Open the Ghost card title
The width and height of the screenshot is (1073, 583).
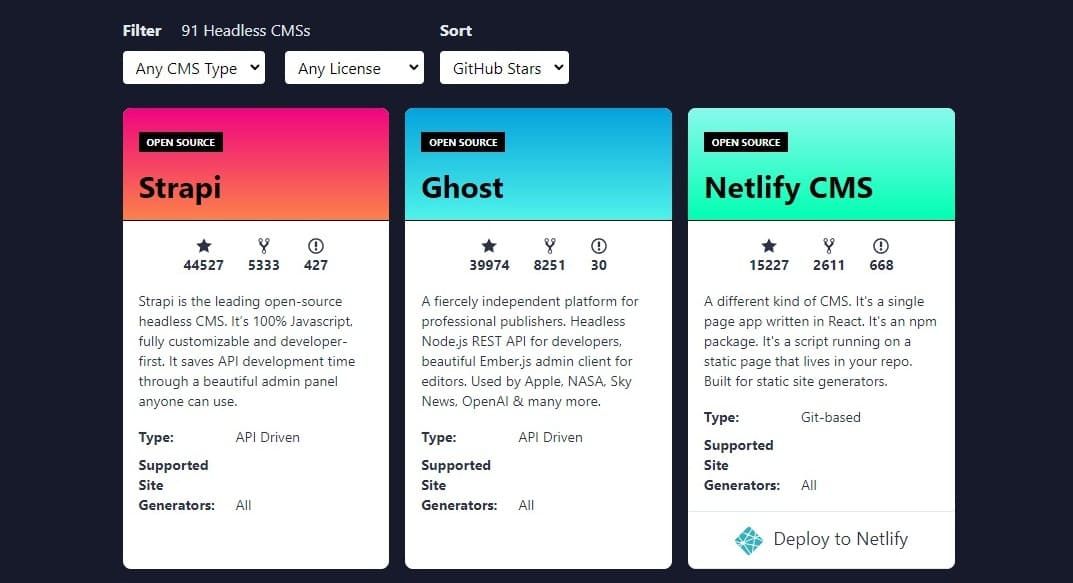tap(462, 188)
